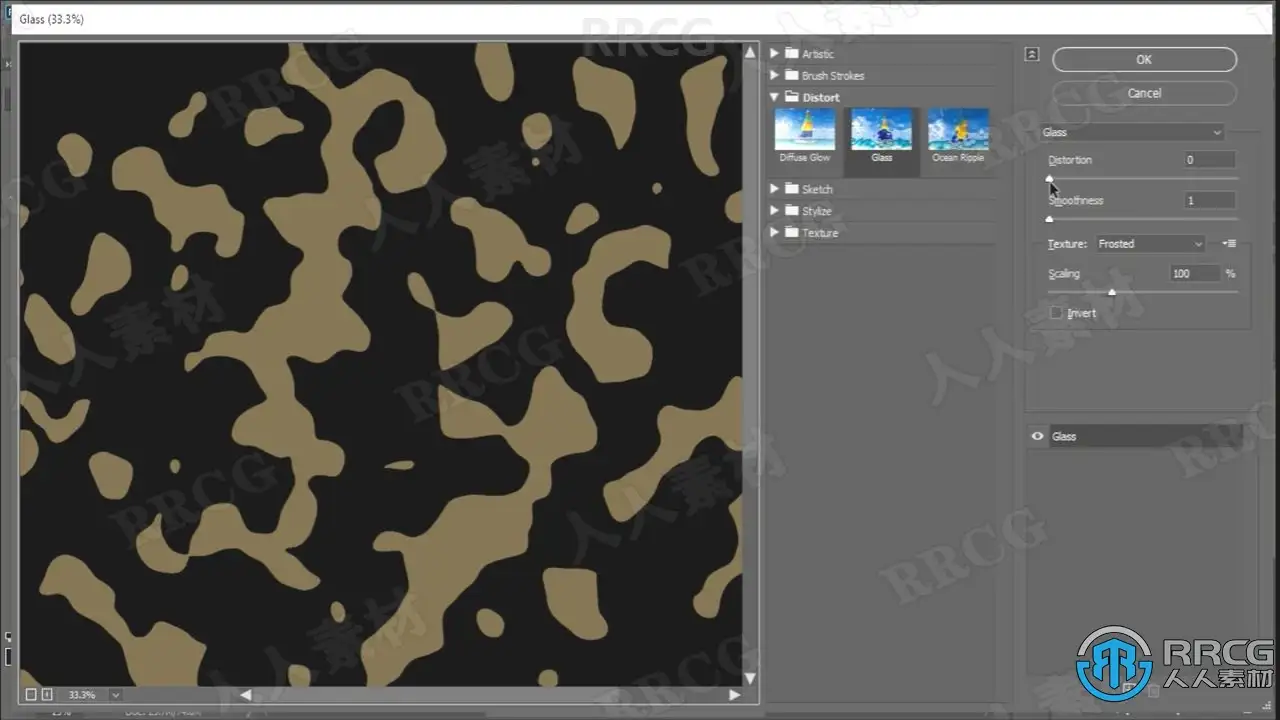Click the preview scroll left arrow

tap(246, 694)
